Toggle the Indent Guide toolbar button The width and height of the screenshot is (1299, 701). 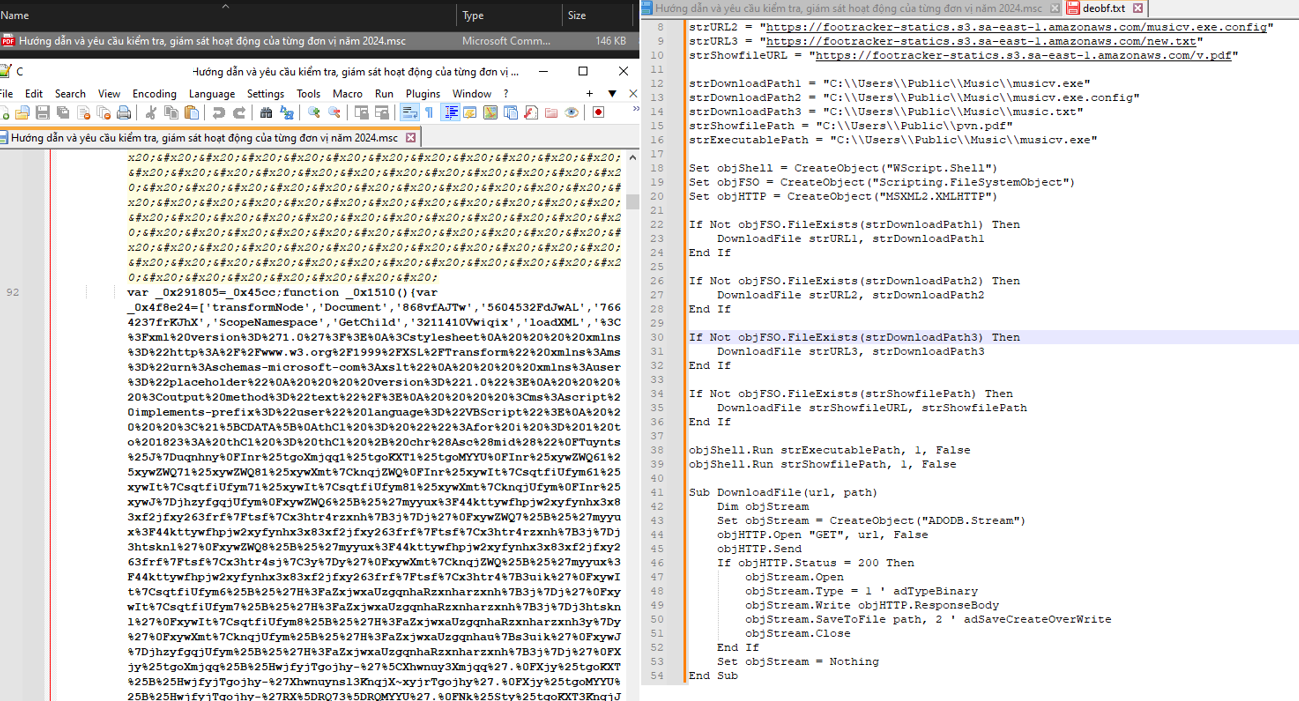[x=451, y=113]
